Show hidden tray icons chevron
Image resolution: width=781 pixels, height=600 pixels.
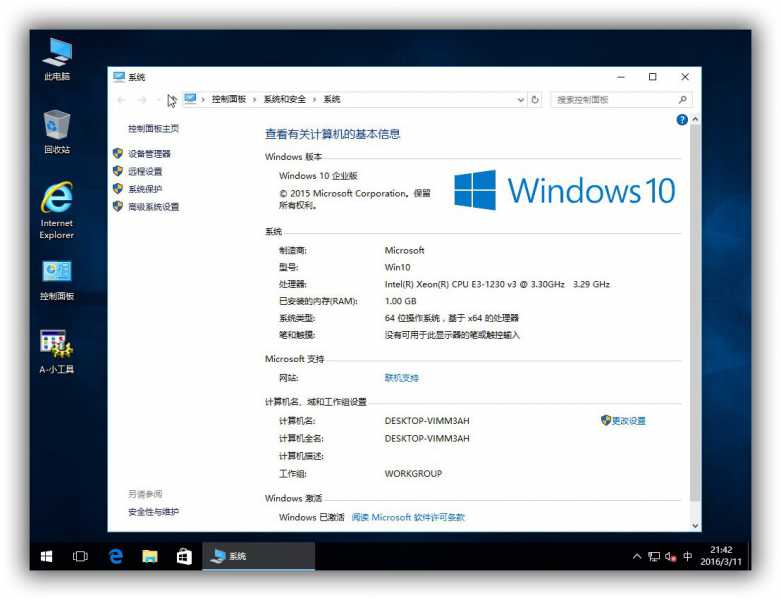pyautogui.click(x=637, y=556)
